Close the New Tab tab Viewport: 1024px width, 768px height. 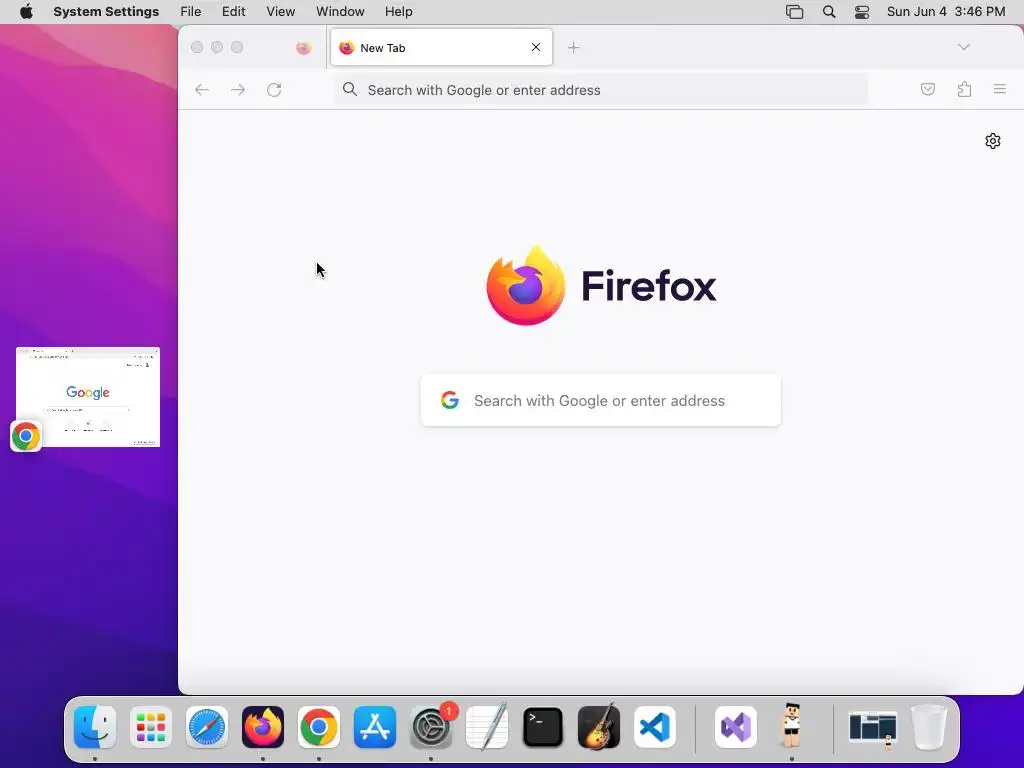coord(536,47)
